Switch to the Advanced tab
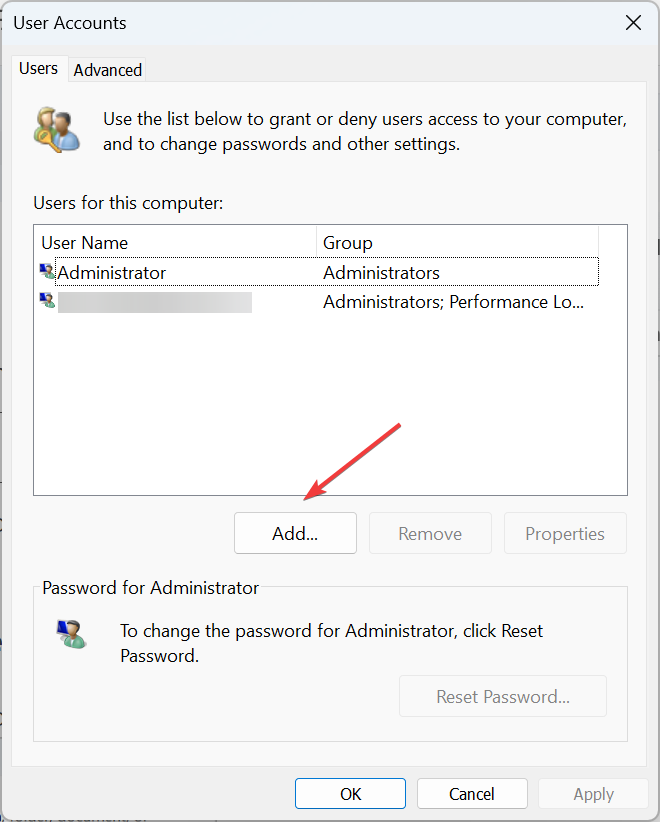660x822 pixels. pyautogui.click(x=107, y=70)
